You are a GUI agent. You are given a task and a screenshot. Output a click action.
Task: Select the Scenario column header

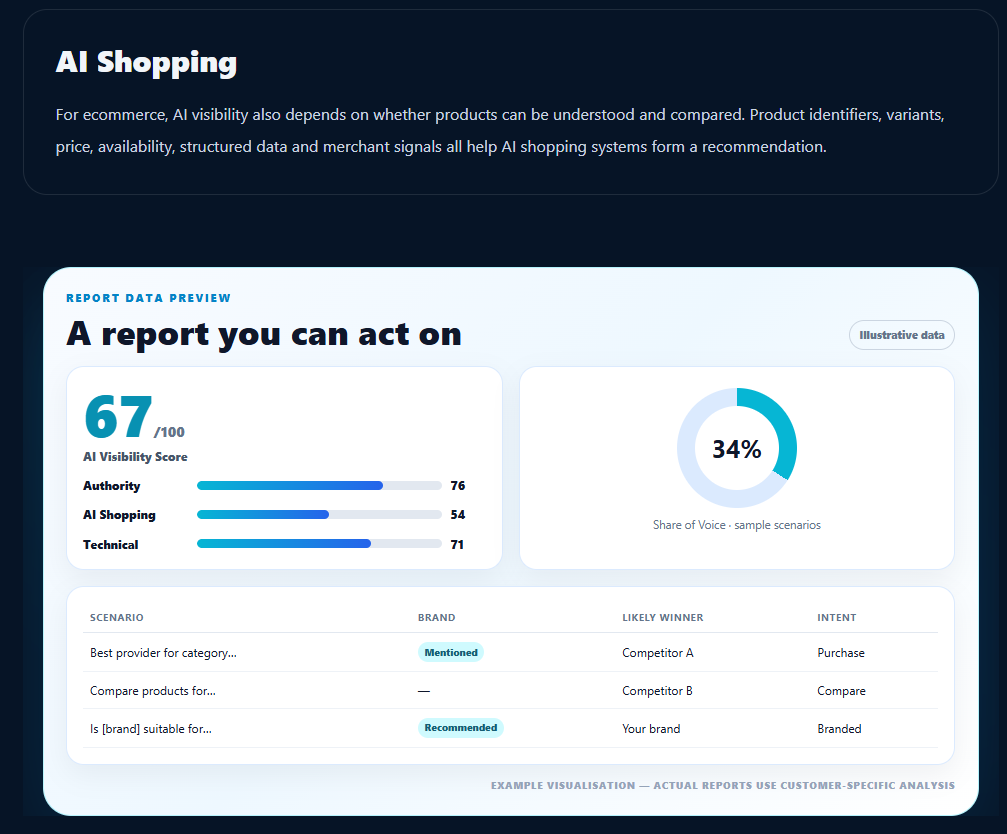click(x=116, y=618)
